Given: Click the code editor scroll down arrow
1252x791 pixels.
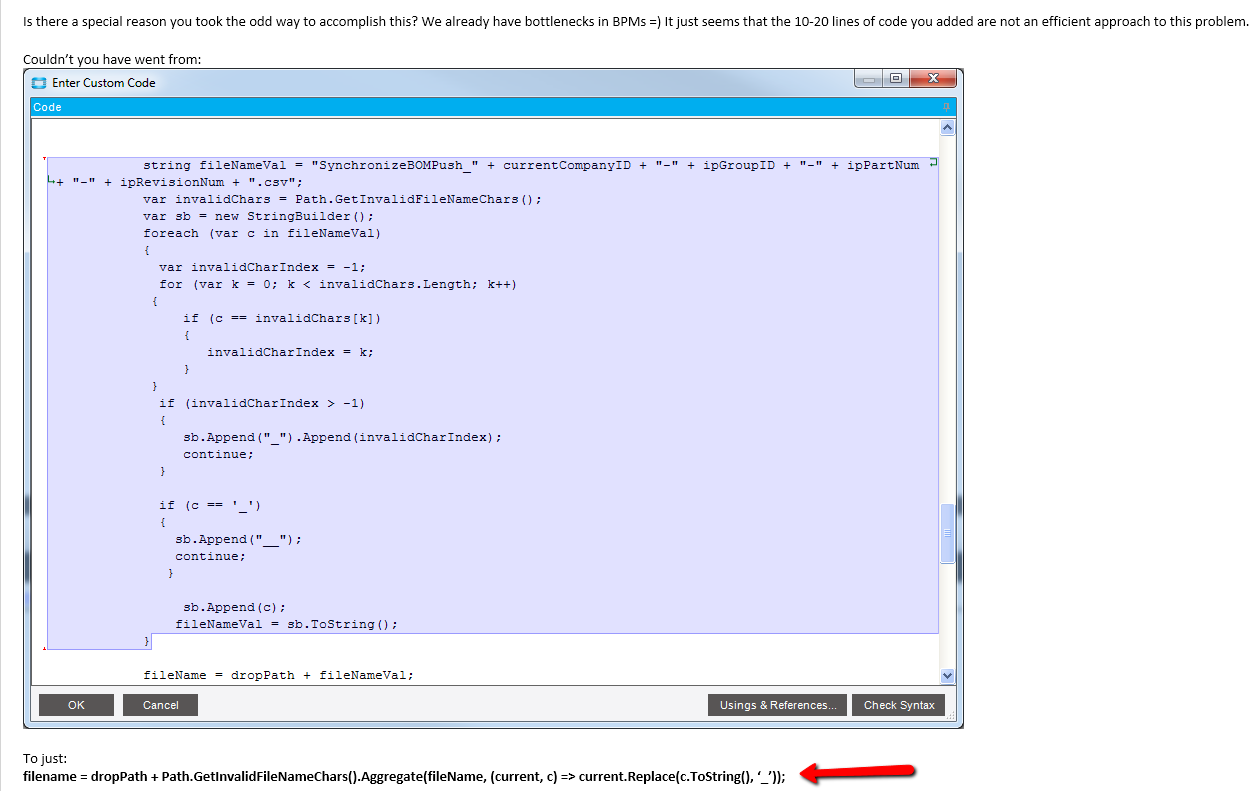Looking at the screenshot, I should tap(947, 676).
